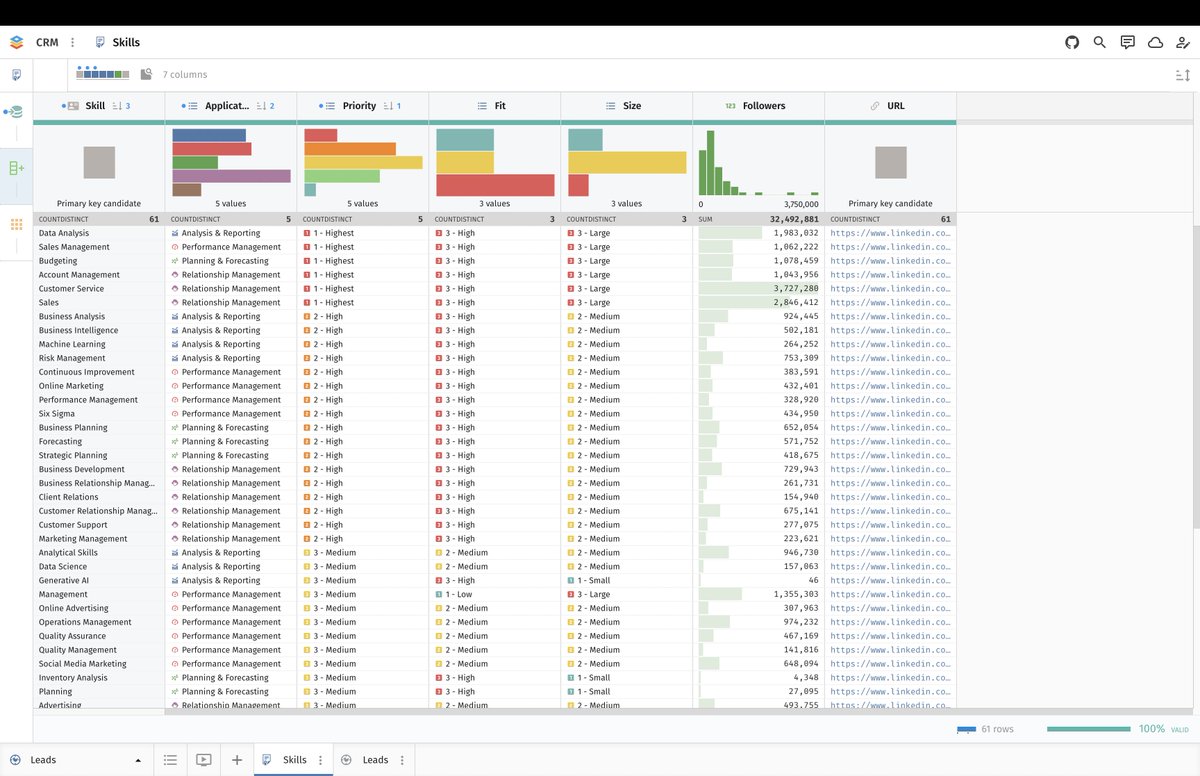Click the longest purple bar in Application chart
This screenshot has width=1200, height=776.
(231, 176)
